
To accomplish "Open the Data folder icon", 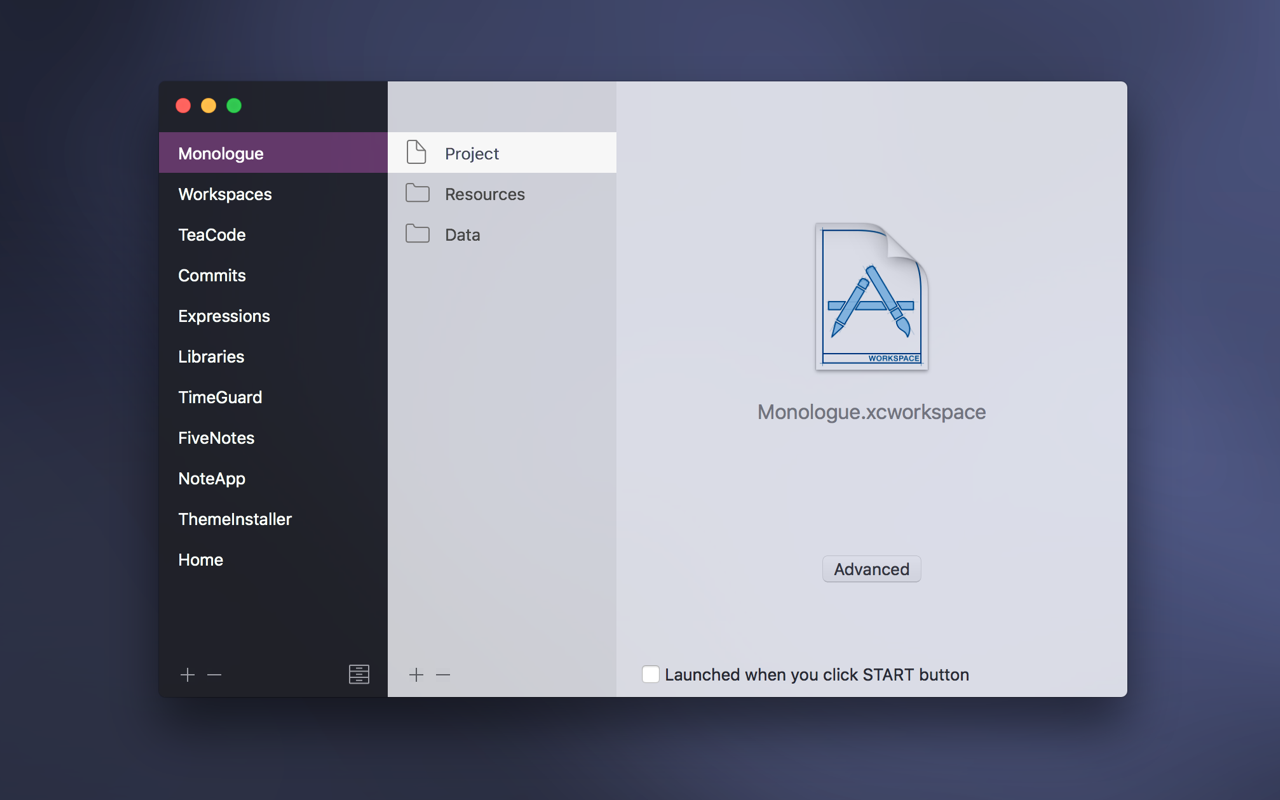I will [417, 234].
